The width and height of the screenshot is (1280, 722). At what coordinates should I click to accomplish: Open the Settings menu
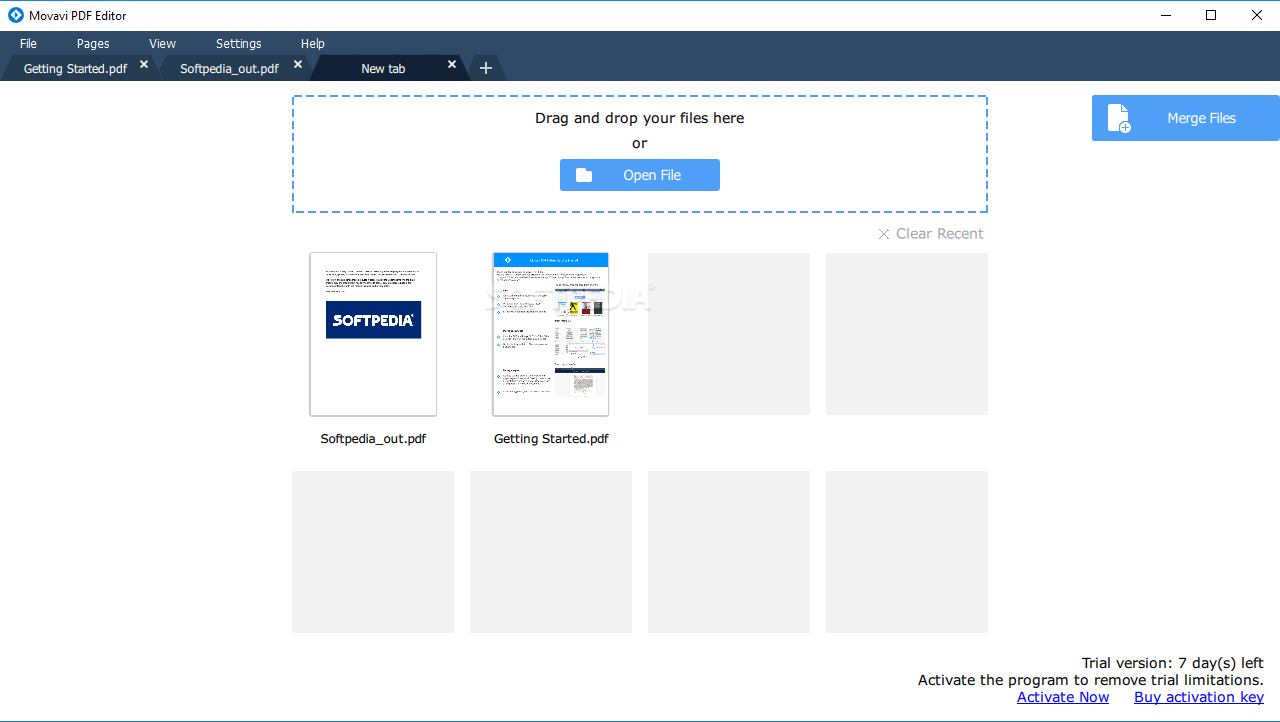click(x=238, y=44)
